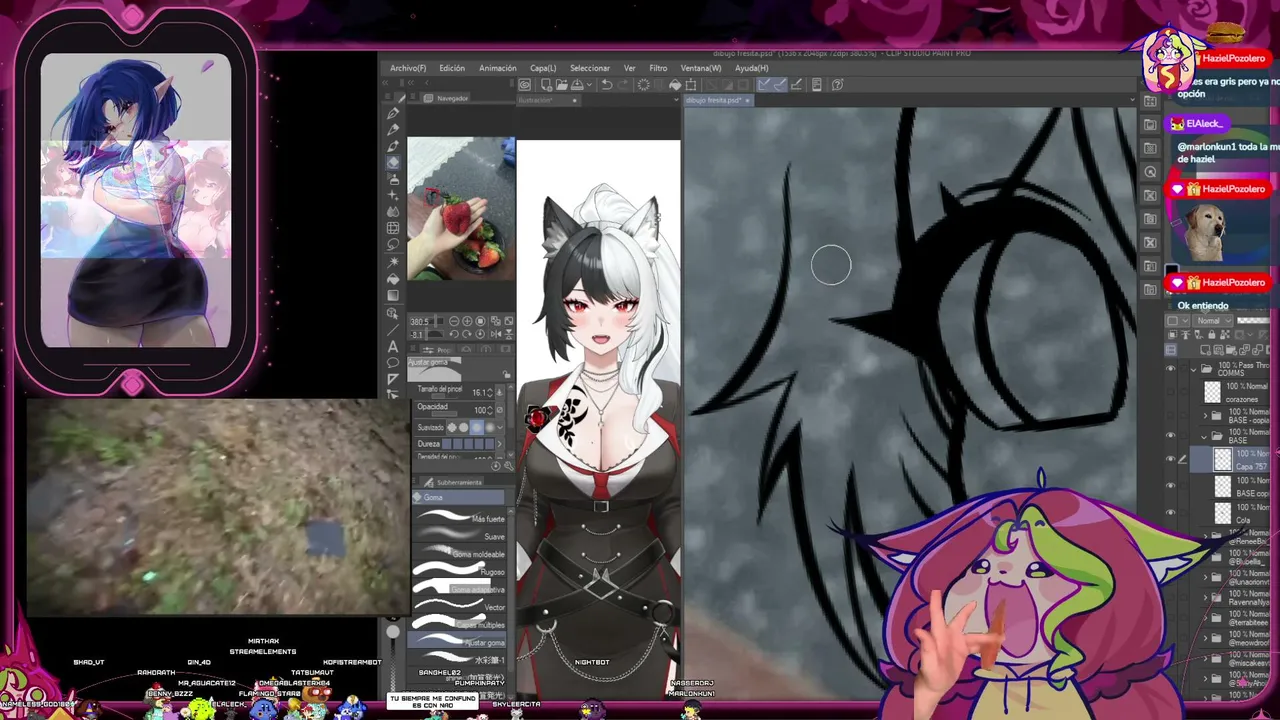Open the Seleccionar menu
1280x720 pixels.
coord(590,68)
